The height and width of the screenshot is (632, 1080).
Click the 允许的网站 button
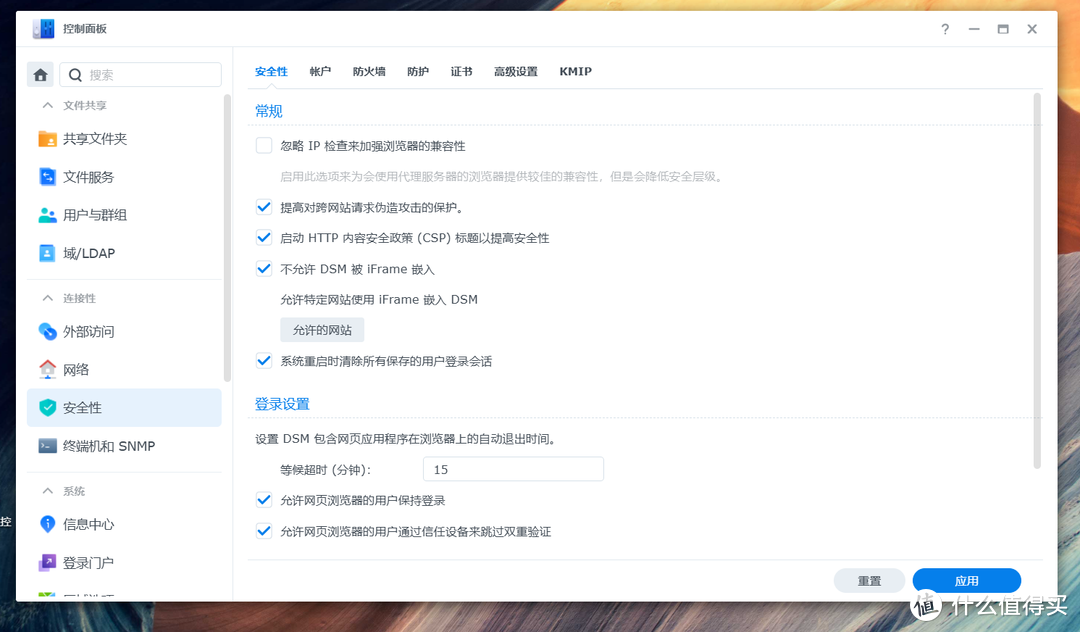tap(321, 329)
